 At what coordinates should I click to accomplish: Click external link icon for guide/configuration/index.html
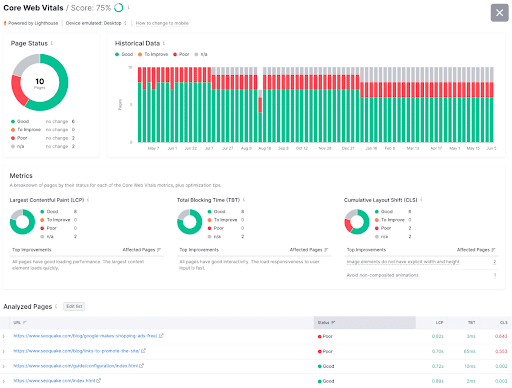pyautogui.click(x=141, y=366)
